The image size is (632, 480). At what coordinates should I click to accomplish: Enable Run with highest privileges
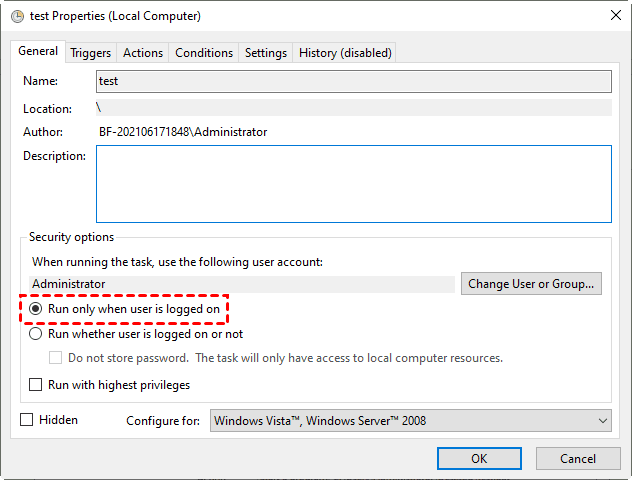tap(37, 385)
